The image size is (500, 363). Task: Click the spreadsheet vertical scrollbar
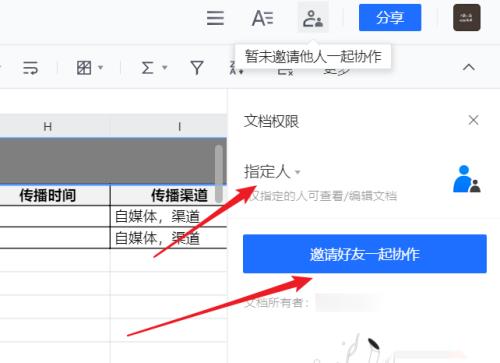click(219, 173)
